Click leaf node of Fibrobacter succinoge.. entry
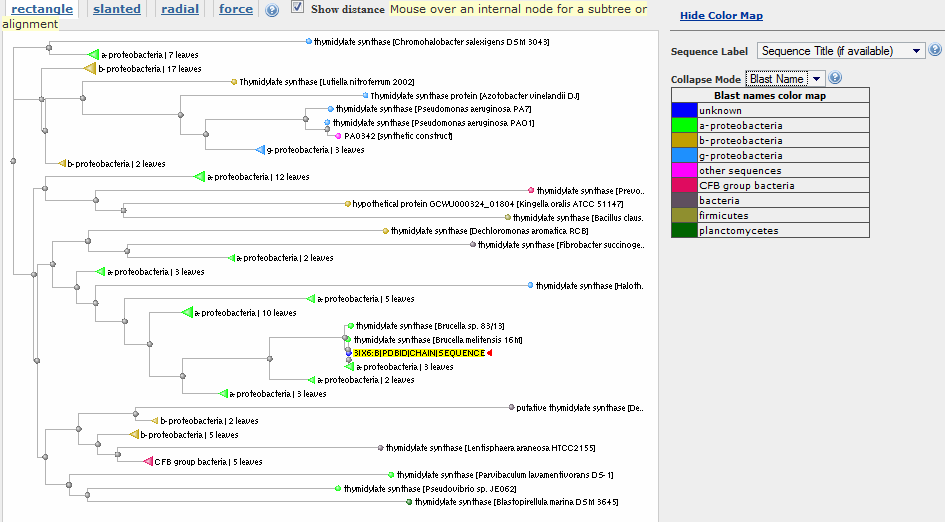Image resolution: width=945 pixels, height=522 pixels. (x=472, y=245)
